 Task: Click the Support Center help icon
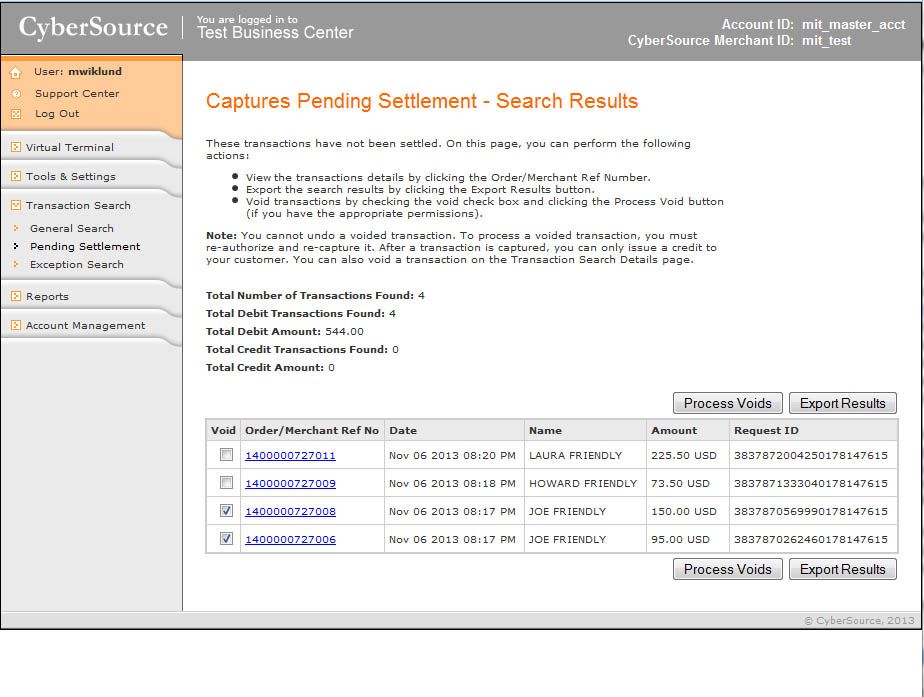coord(16,94)
